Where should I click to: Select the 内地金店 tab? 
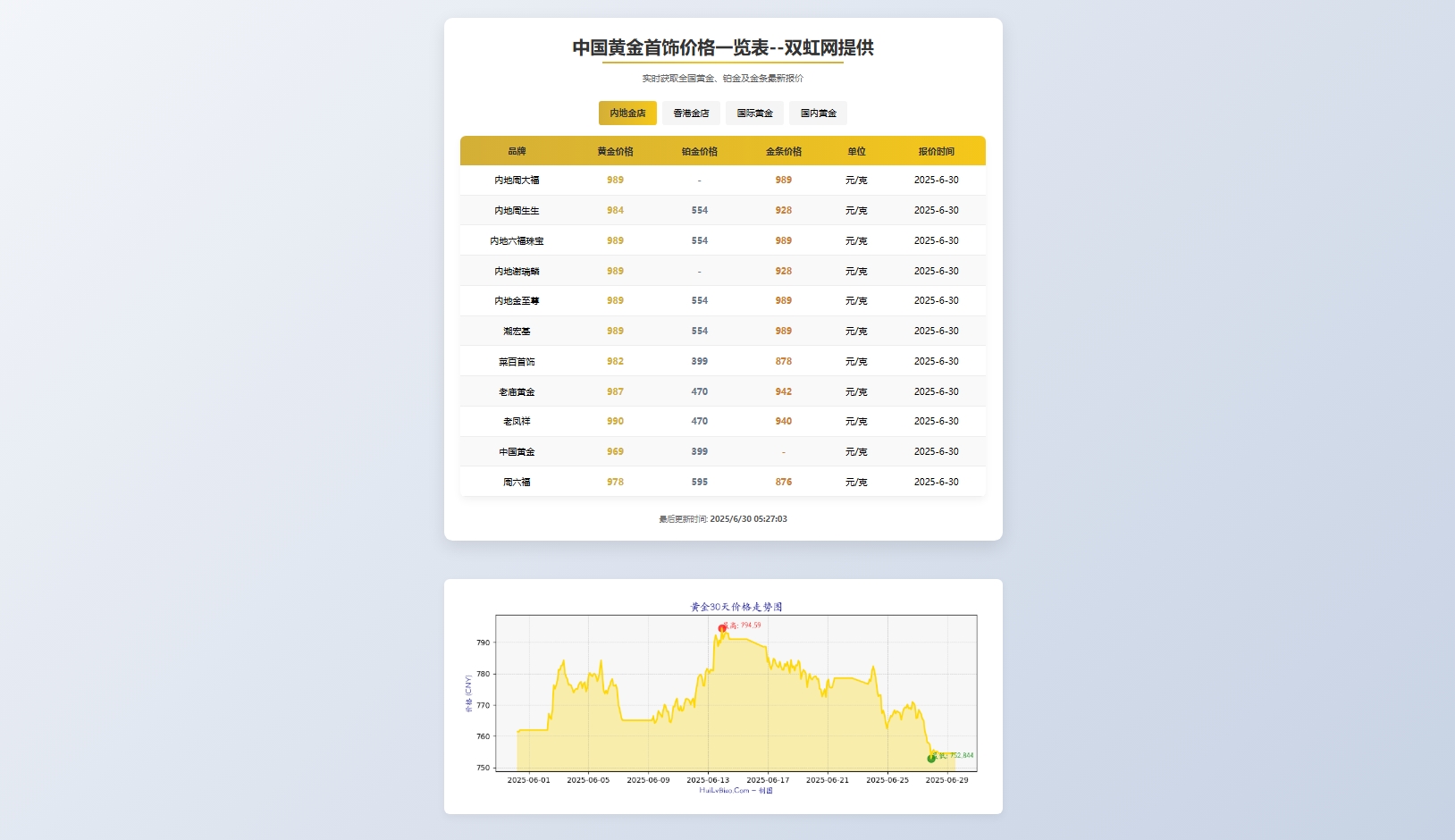tap(627, 113)
